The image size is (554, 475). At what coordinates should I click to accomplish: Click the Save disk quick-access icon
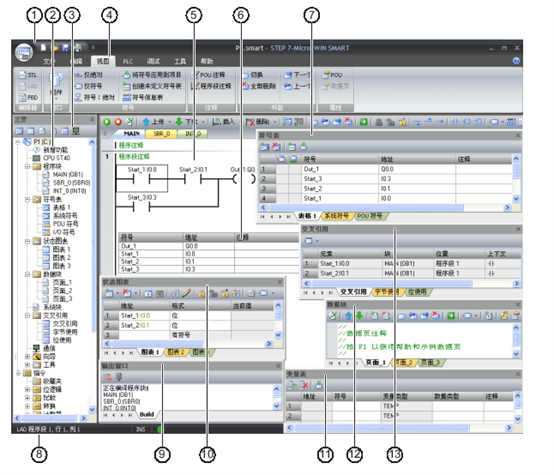coord(66,47)
